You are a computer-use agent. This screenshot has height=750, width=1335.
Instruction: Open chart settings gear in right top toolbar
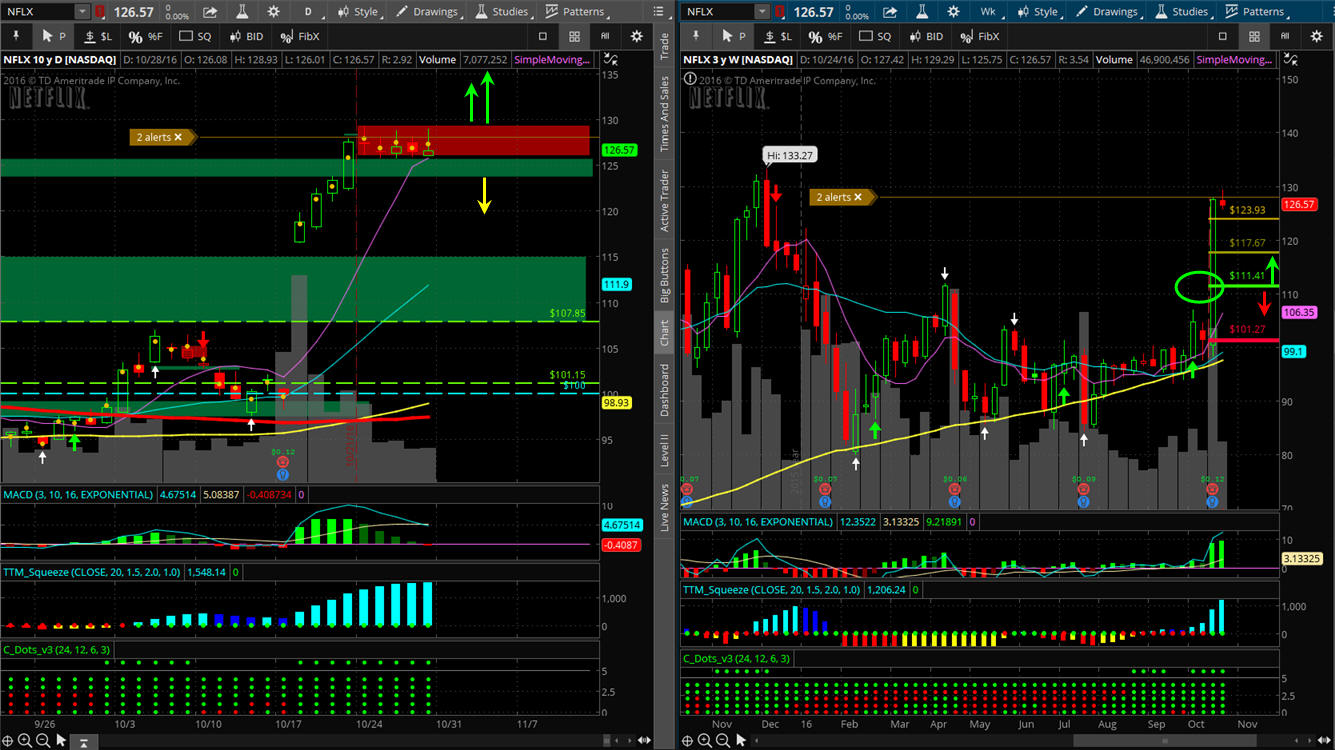pos(953,12)
